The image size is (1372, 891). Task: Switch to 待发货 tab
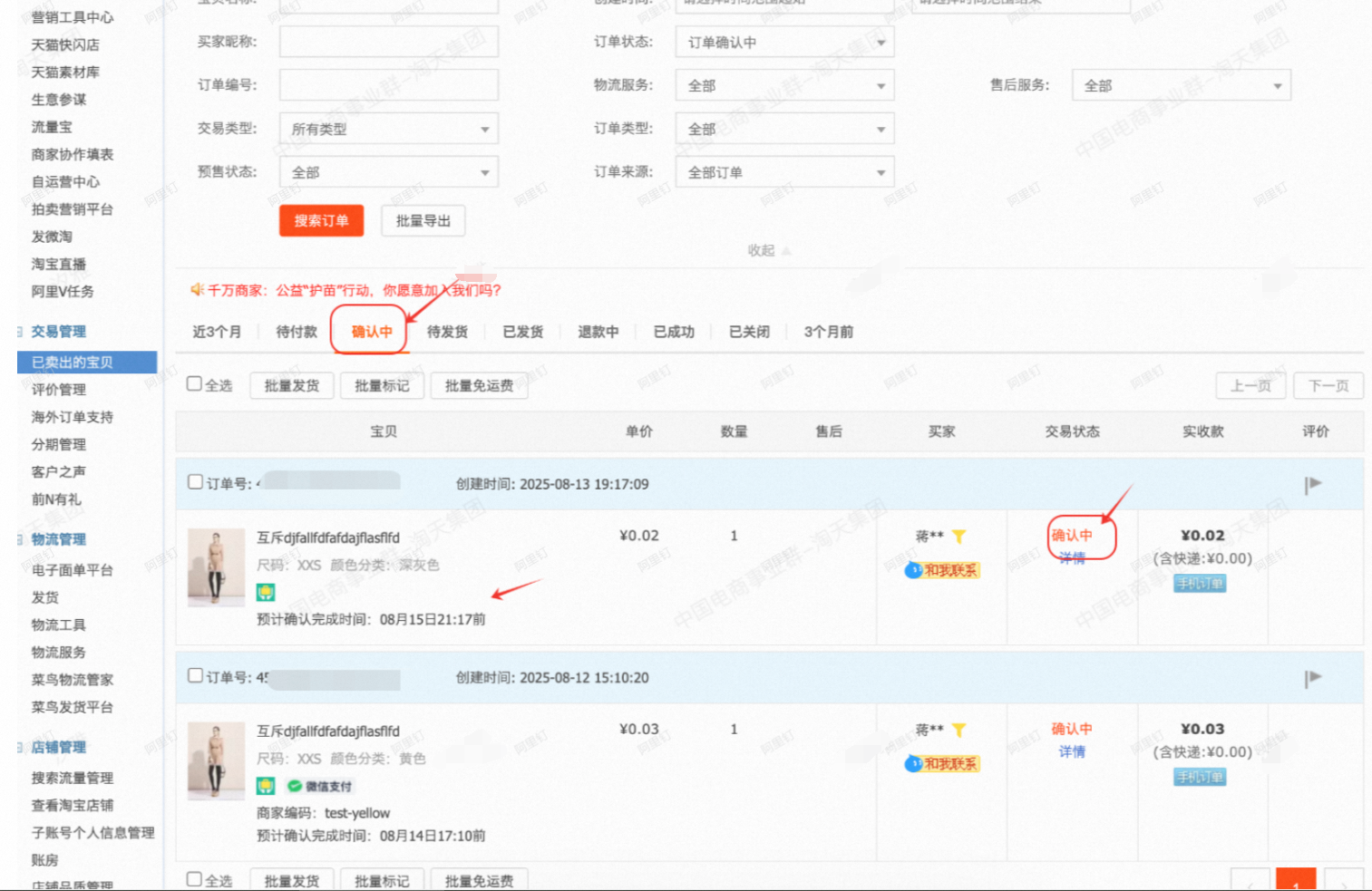(447, 332)
